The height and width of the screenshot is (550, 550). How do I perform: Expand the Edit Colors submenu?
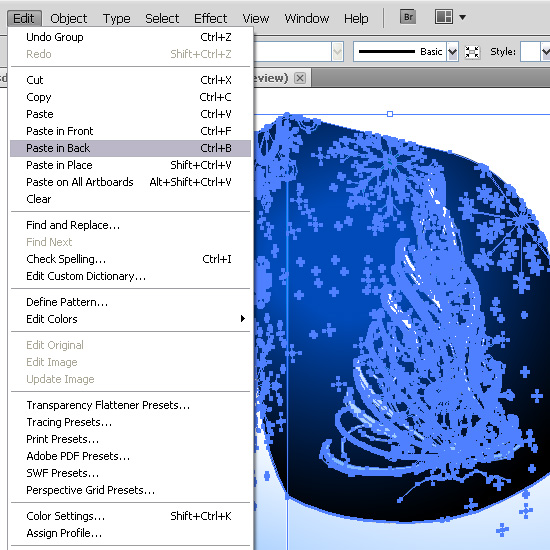(x=130, y=319)
